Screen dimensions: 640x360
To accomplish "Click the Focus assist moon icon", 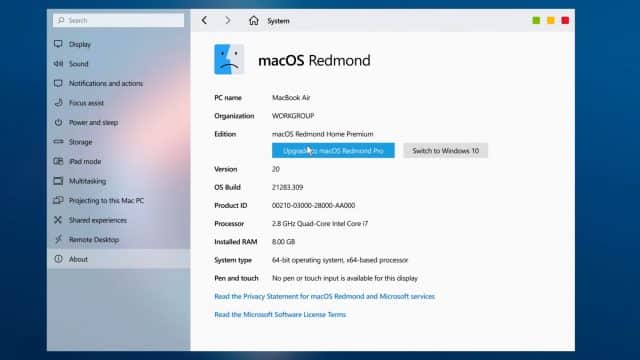I will [x=58, y=102].
